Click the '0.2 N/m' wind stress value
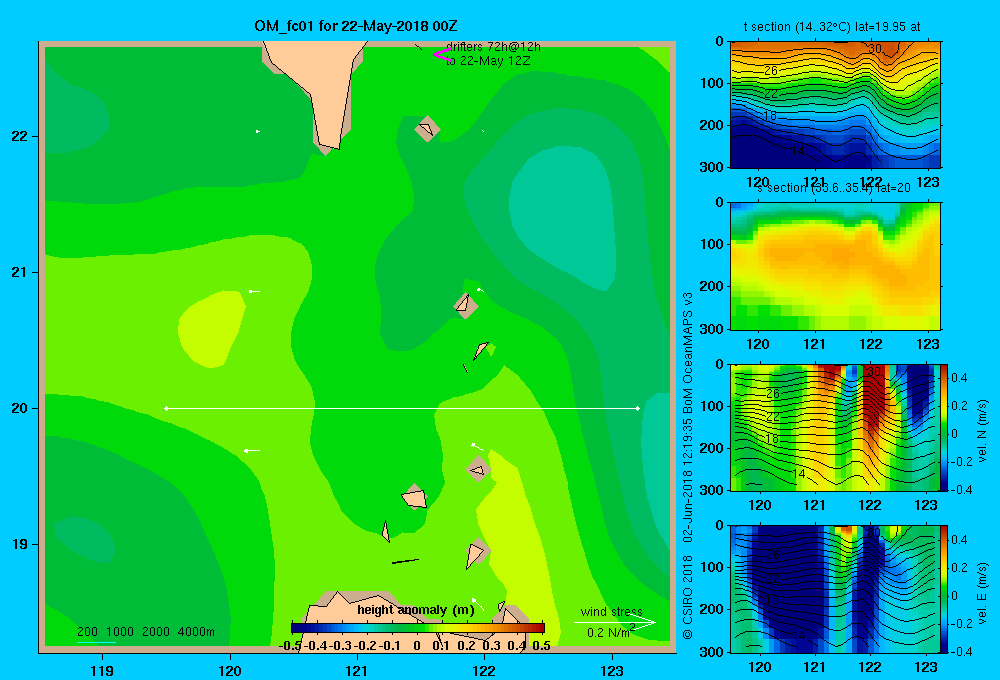 click(608, 633)
